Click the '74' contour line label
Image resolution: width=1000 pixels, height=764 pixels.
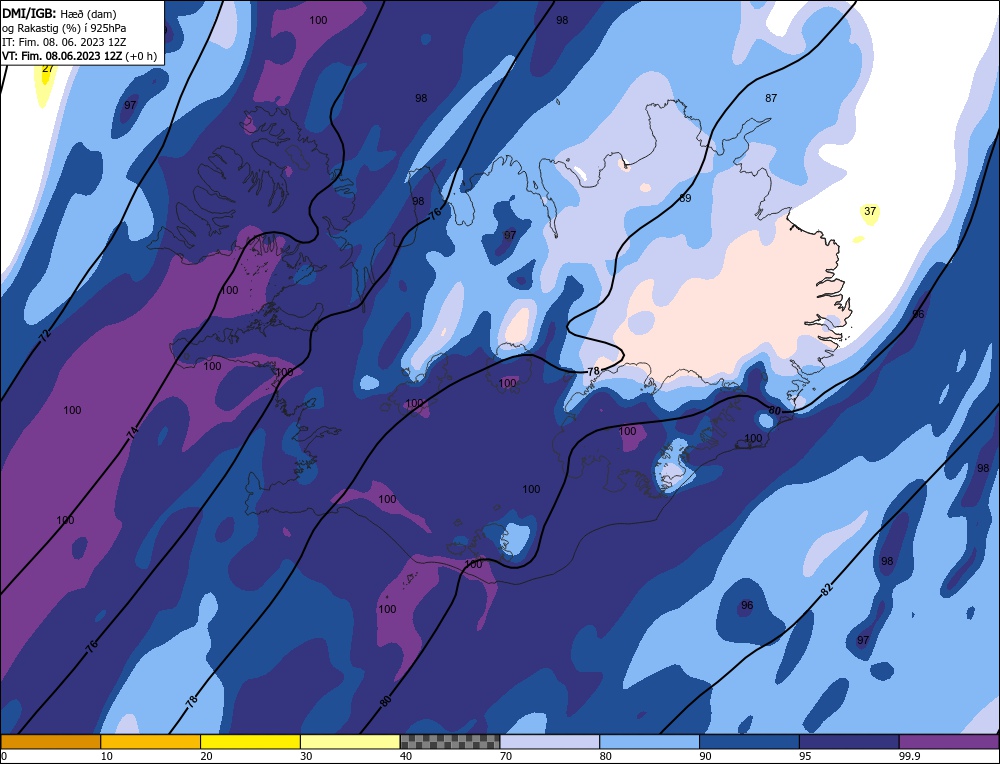pos(132,434)
